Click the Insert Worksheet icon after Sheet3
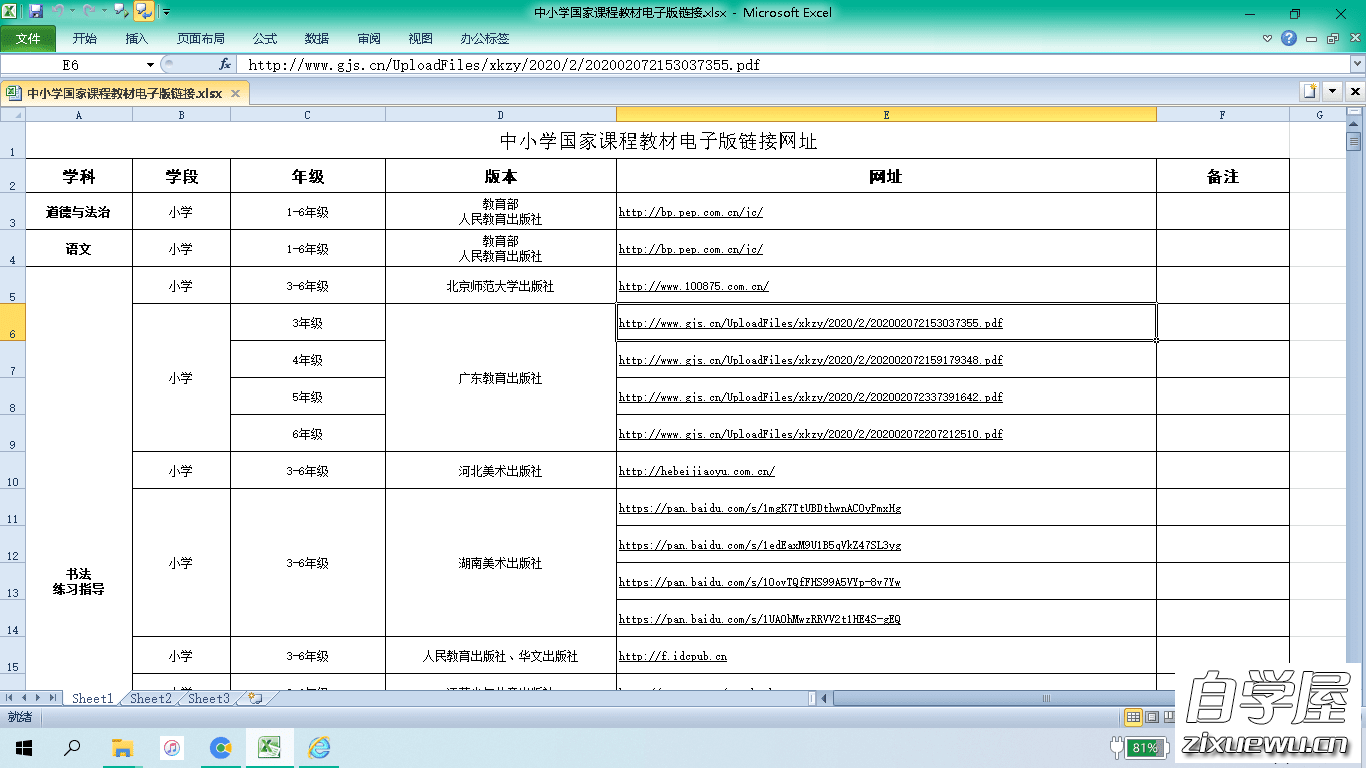 pos(255,698)
